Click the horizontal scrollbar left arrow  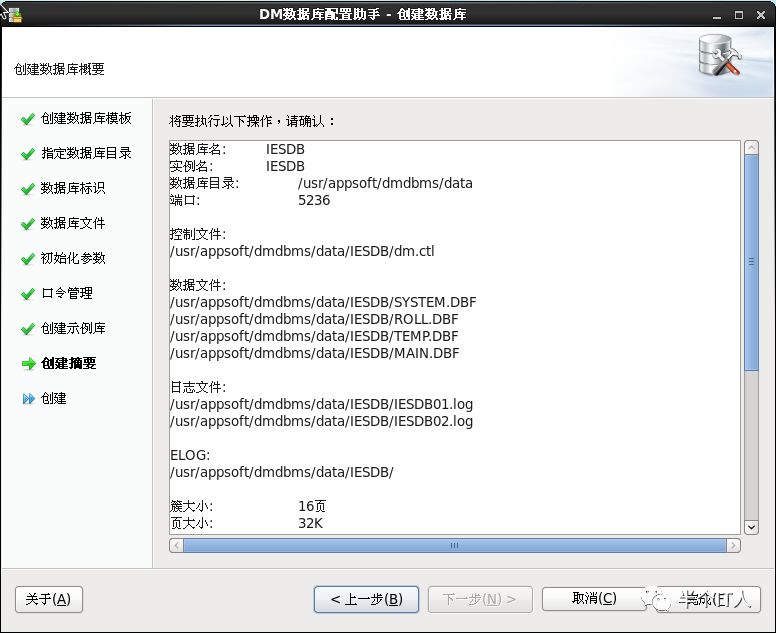[176, 545]
